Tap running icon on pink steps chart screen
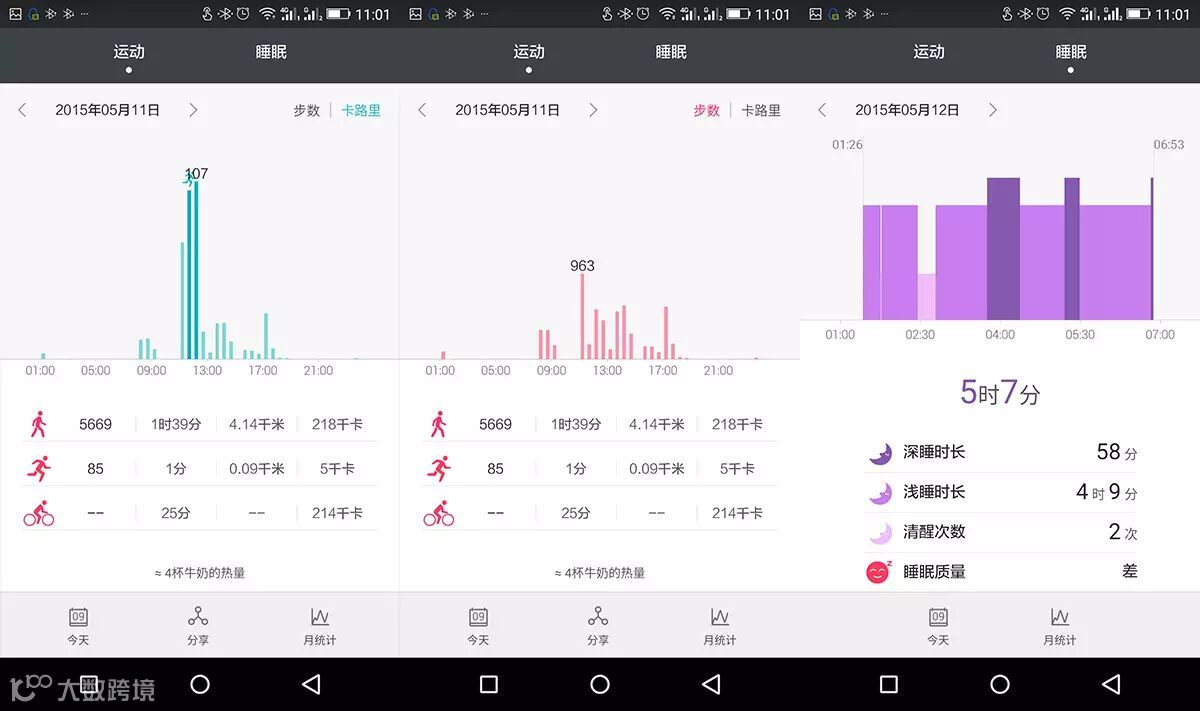1200x711 pixels. pyautogui.click(x=438, y=468)
